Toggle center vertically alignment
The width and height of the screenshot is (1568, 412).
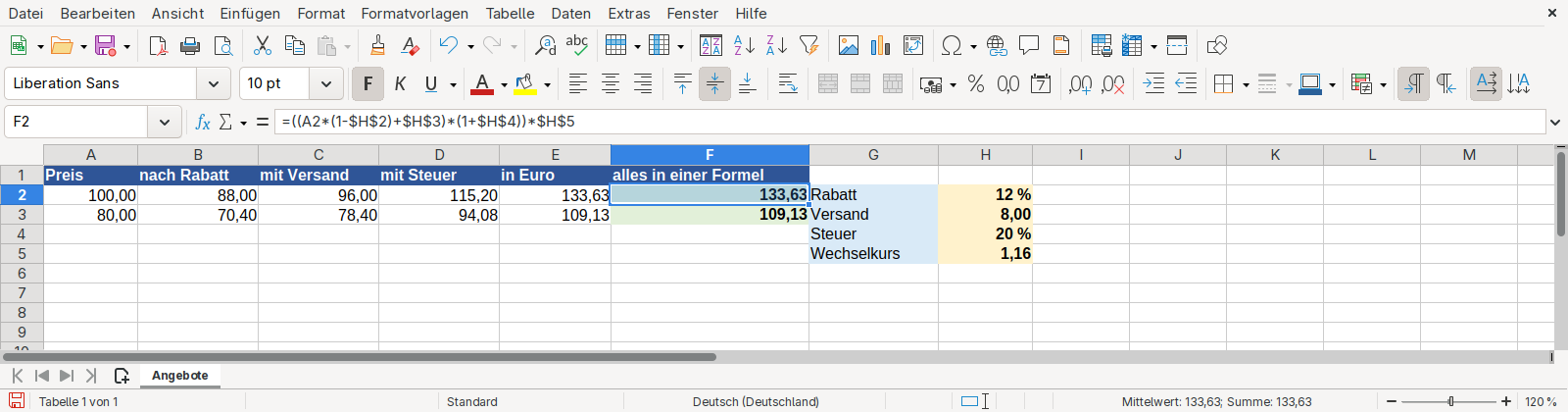tap(714, 84)
